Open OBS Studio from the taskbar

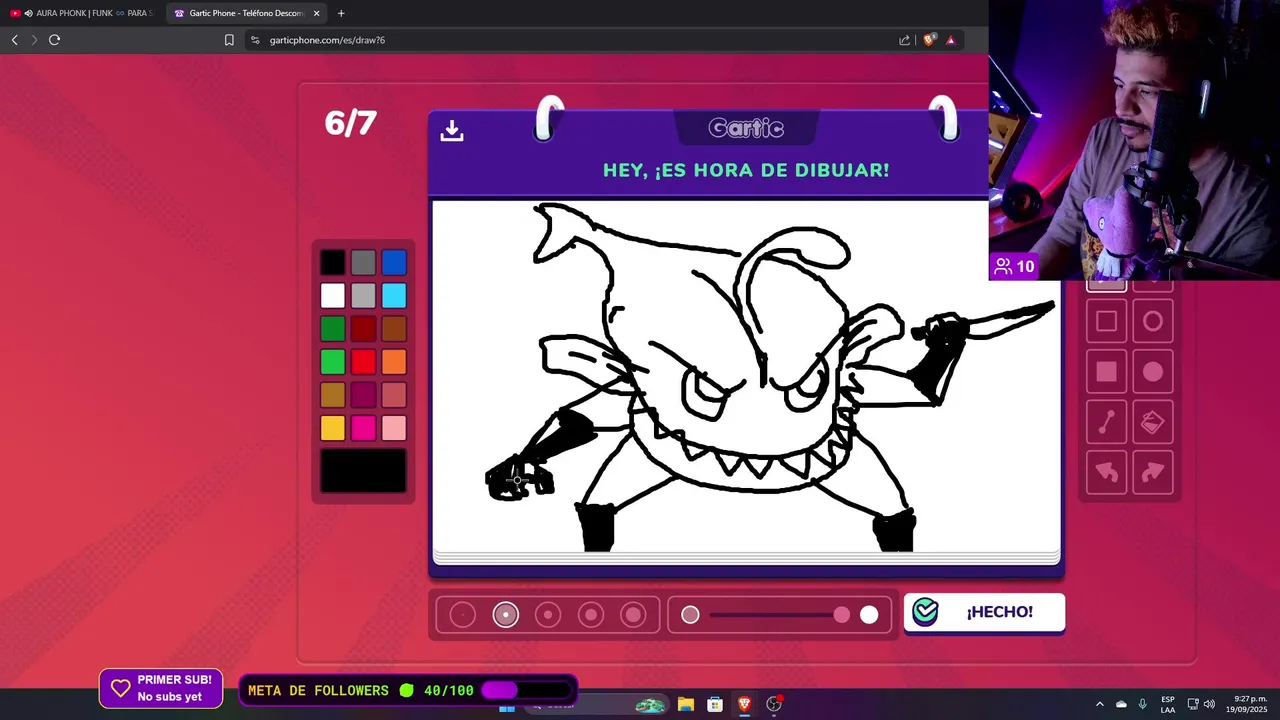pos(774,705)
